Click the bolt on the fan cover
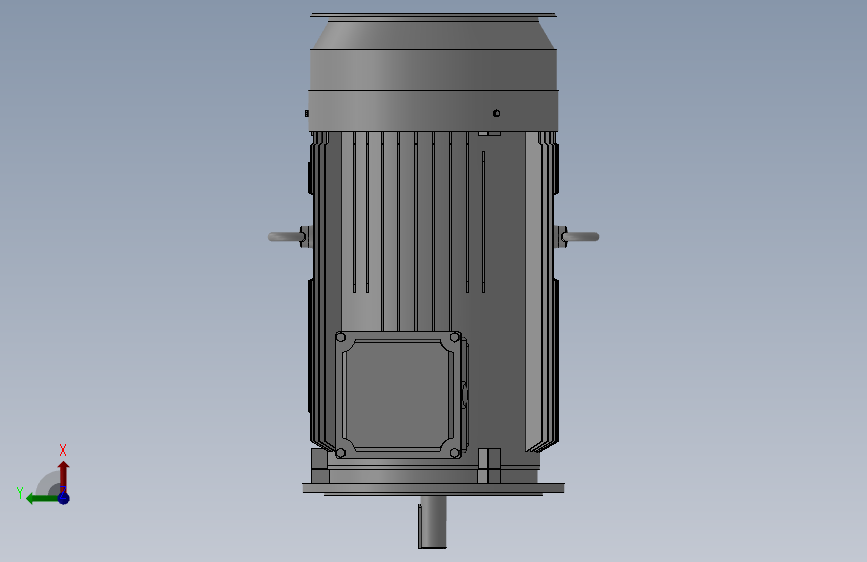The height and width of the screenshot is (562, 867). (497, 113)
